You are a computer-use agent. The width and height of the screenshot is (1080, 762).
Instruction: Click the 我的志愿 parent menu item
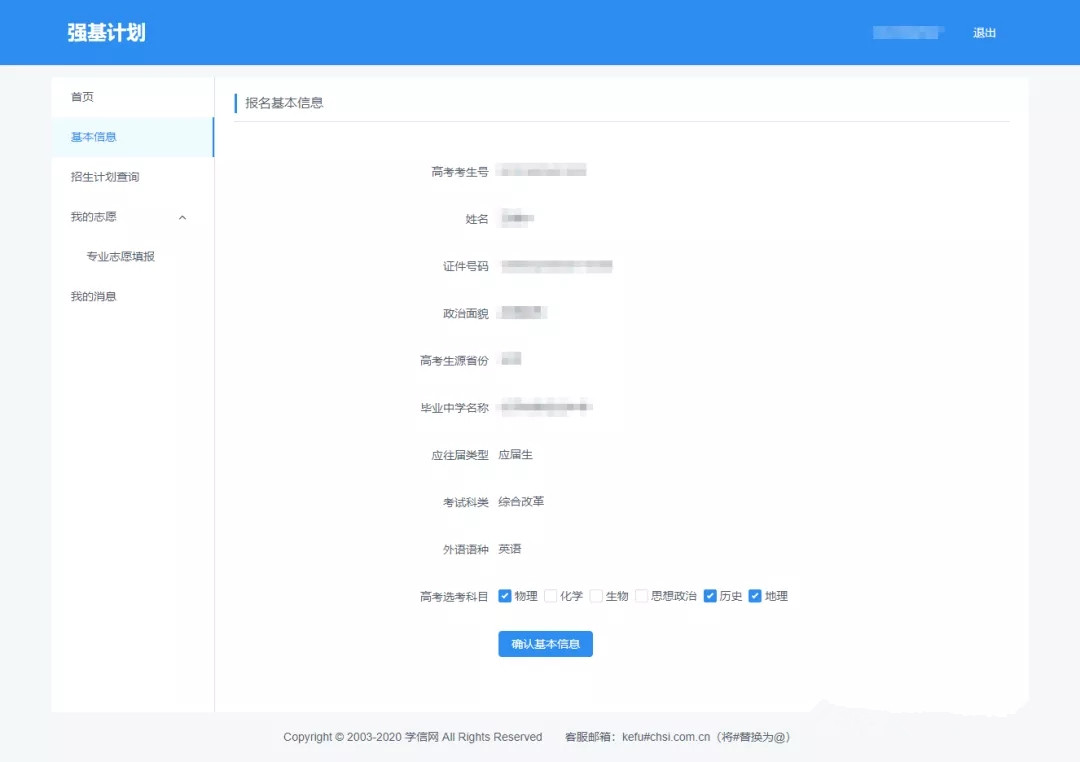92,217
